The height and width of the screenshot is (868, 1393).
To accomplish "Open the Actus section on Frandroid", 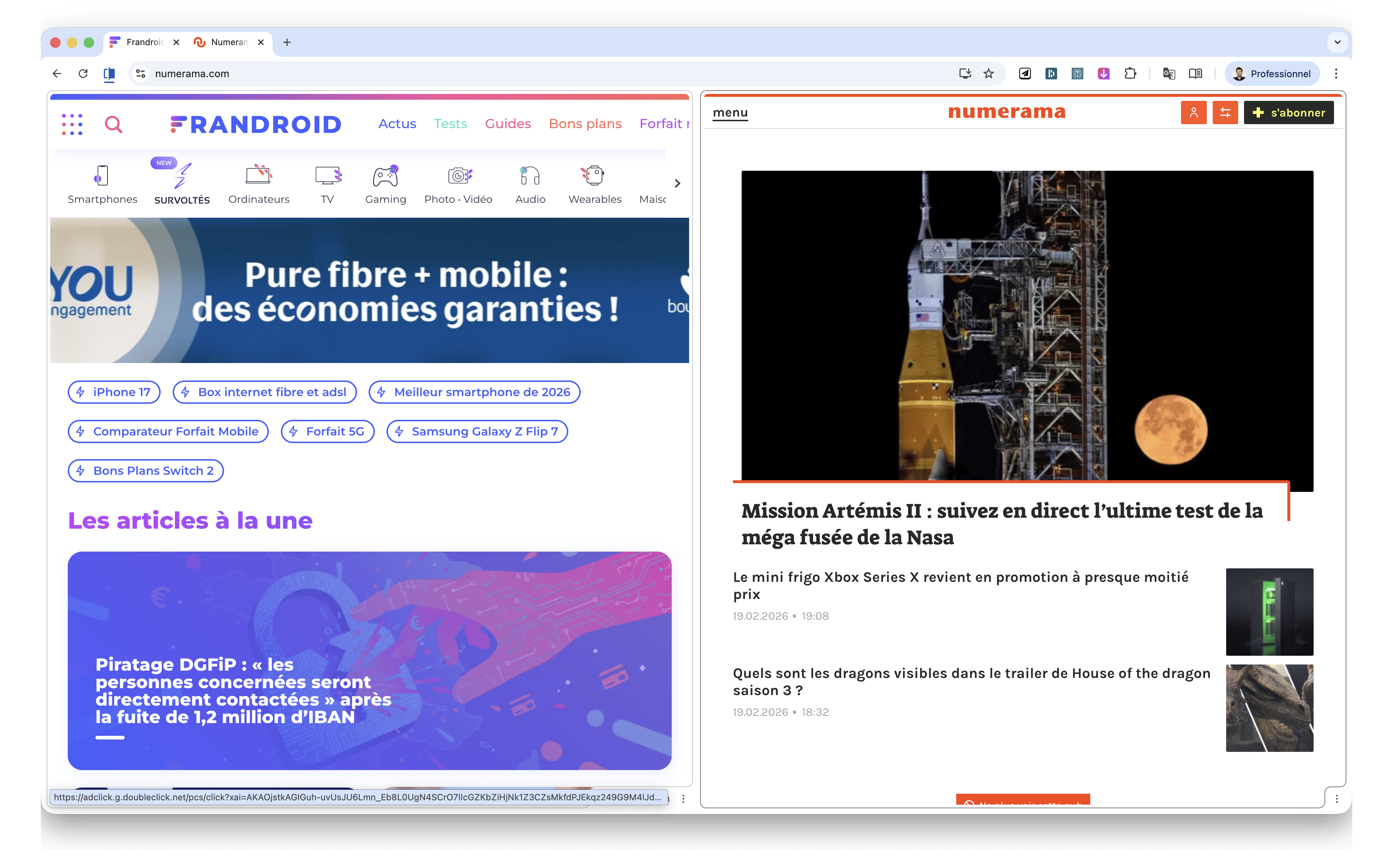I will coord(397,123).
